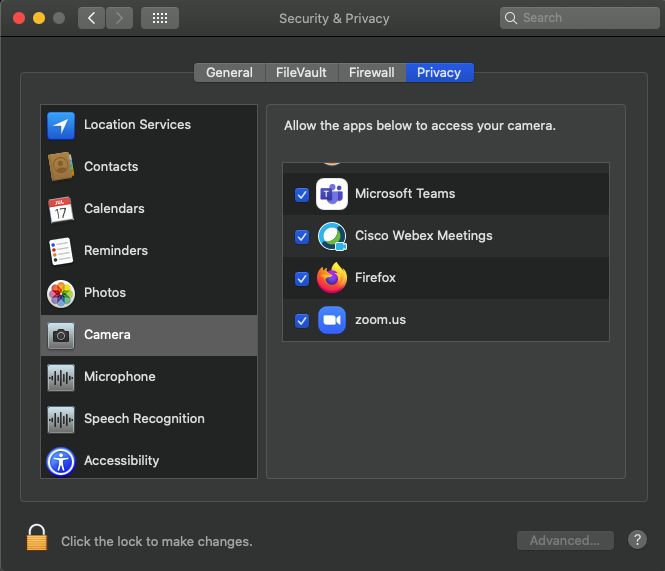Click the Microsoft Teams app name
Viewport: 665px width, 571px height.
coord(405,193)
